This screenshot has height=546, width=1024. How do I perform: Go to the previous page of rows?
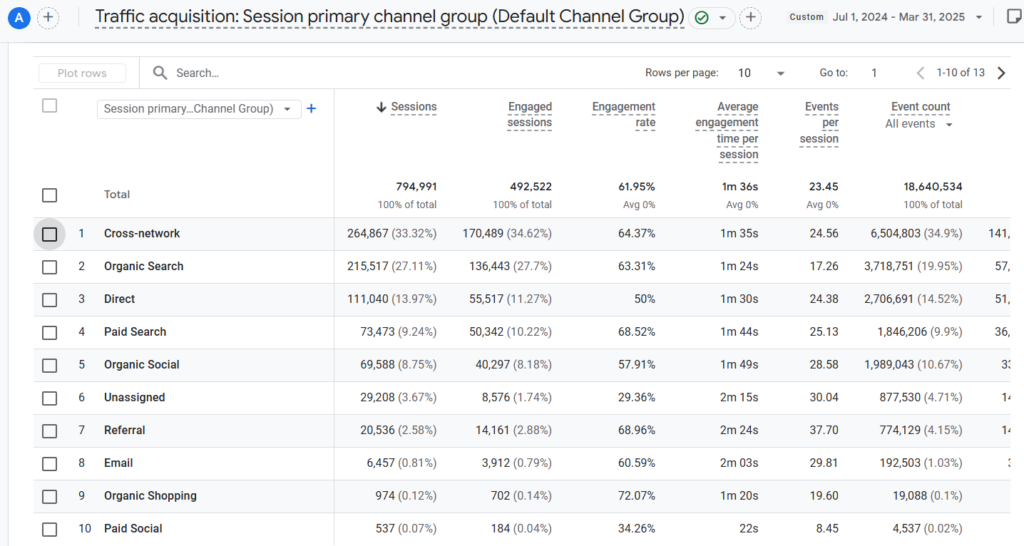(x=921, y=73)
